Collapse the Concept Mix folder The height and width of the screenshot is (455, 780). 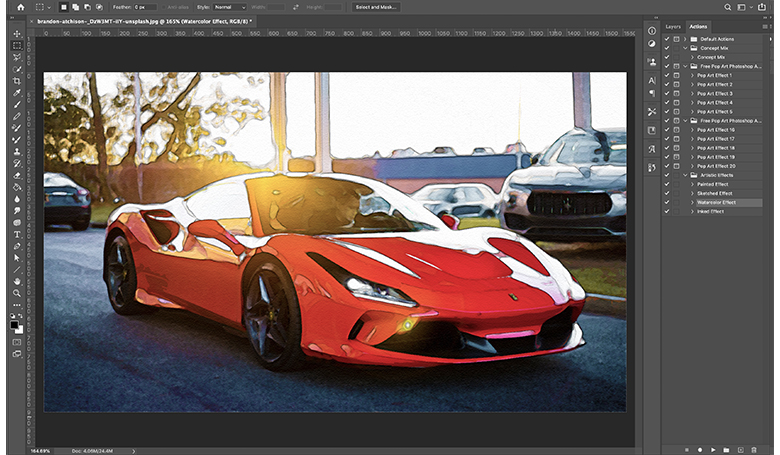click(x=685, y=48)
